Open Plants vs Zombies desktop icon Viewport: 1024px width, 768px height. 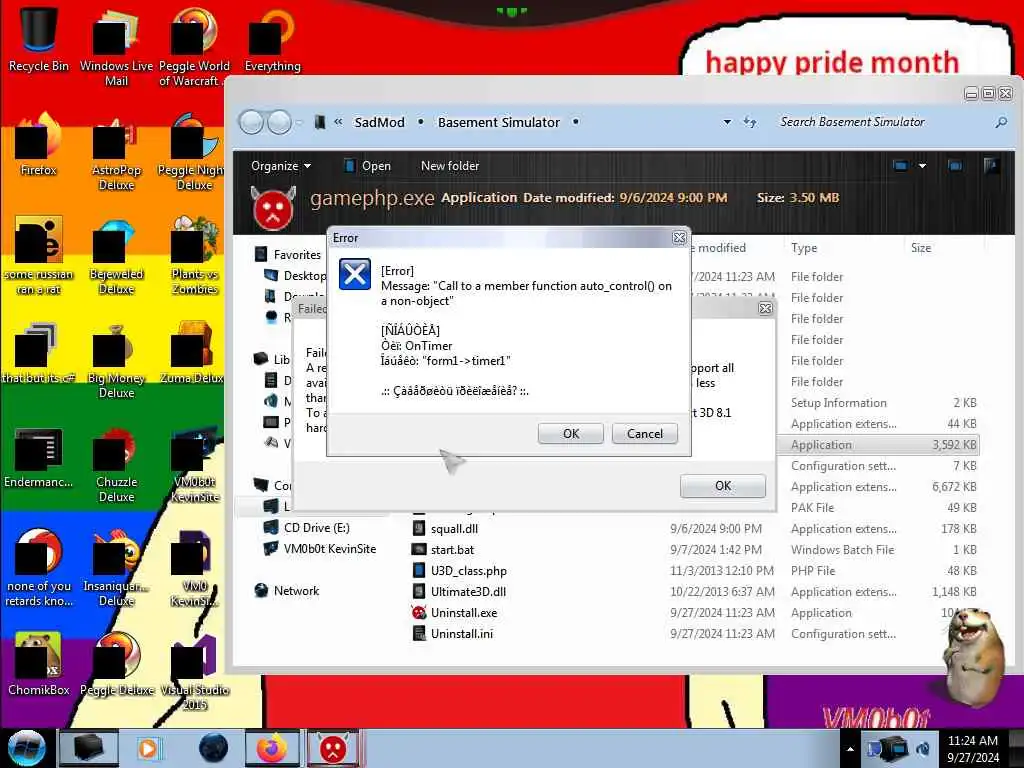click(194, 256)
